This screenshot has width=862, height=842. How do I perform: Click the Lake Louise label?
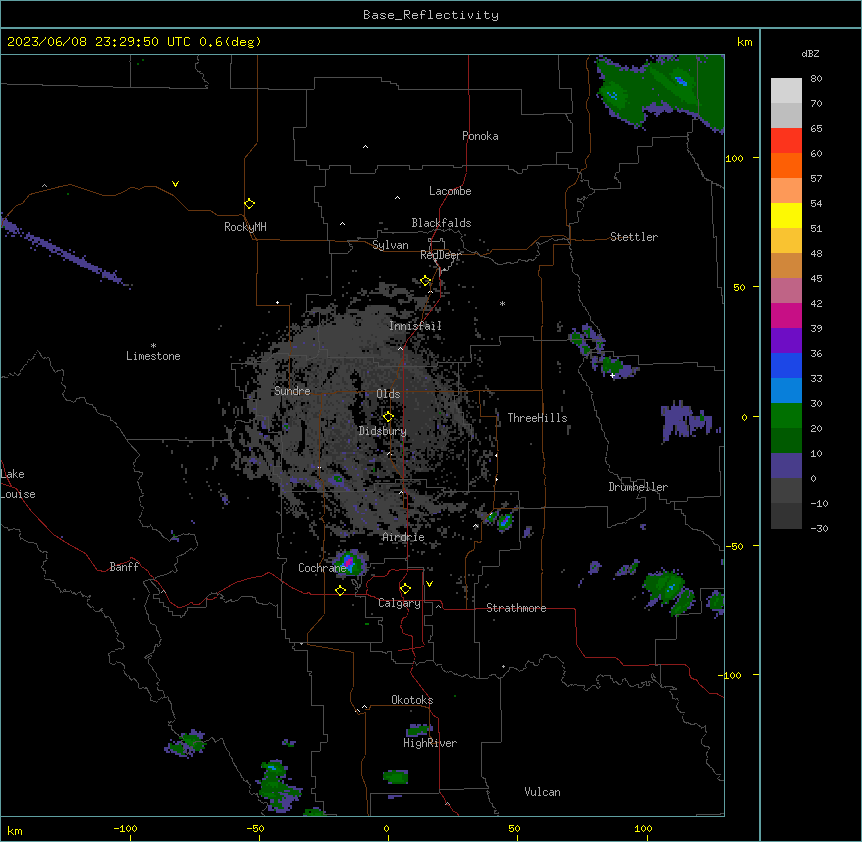[18, 484]
